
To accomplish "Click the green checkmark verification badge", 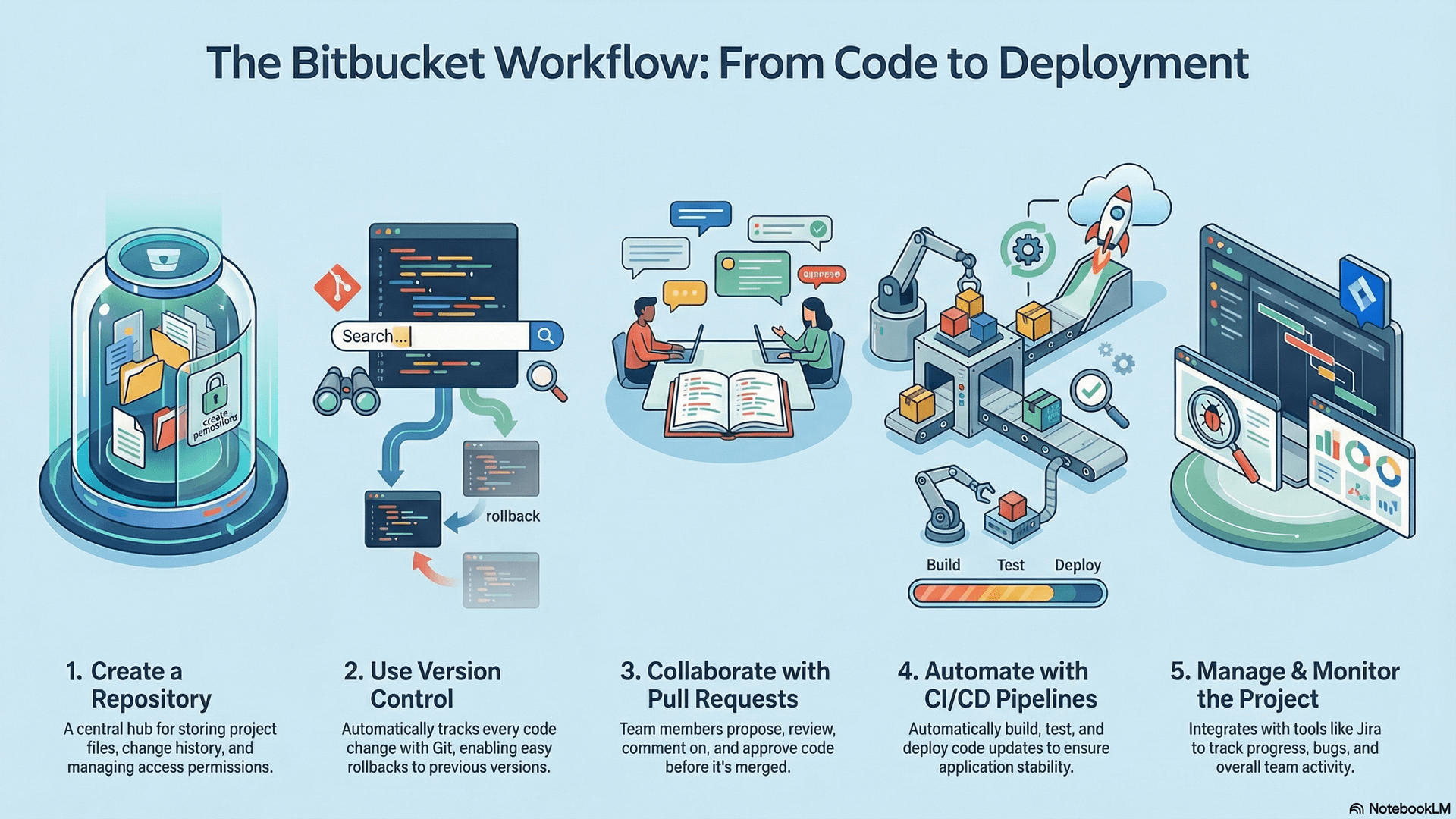I will point(1090,388).
